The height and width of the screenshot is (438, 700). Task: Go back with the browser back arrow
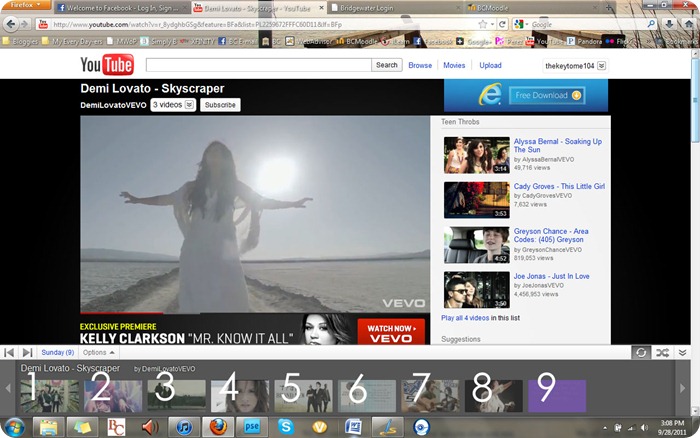pyautogui.click(x=11, y=24)
